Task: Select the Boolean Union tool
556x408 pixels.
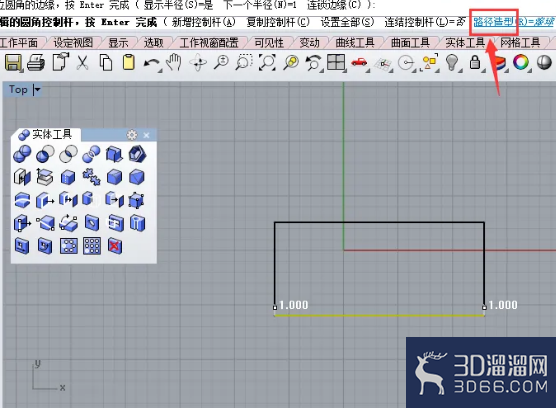Action: pos(22,154)
